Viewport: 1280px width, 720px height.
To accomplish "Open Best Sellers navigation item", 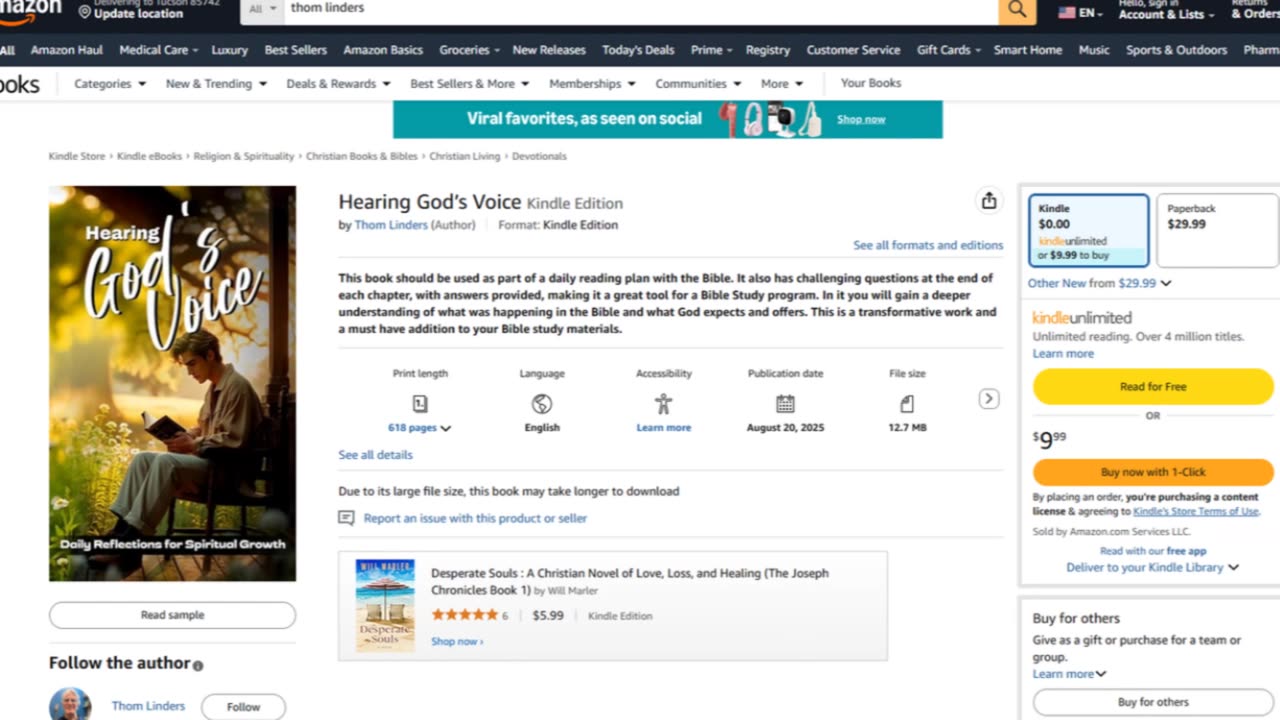I will coord(295,50).
